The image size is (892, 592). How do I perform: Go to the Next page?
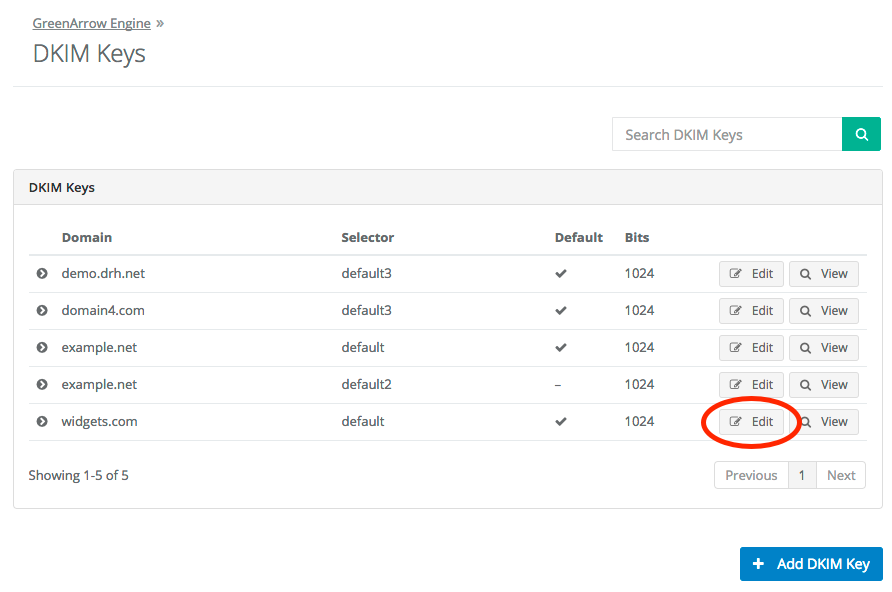[x=841, y=475]
